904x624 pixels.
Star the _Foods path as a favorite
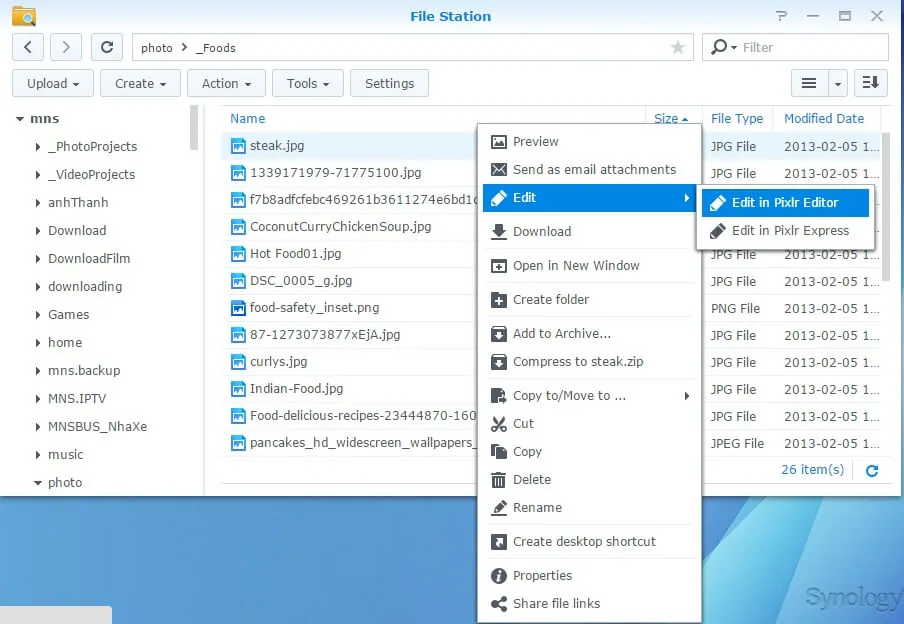coord(679,47)
